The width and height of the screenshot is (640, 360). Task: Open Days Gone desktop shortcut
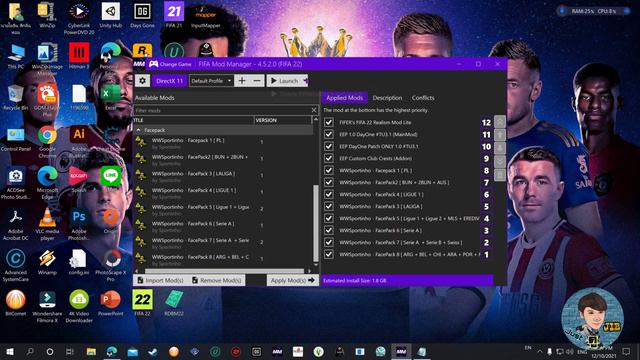[x=142, y=15]
